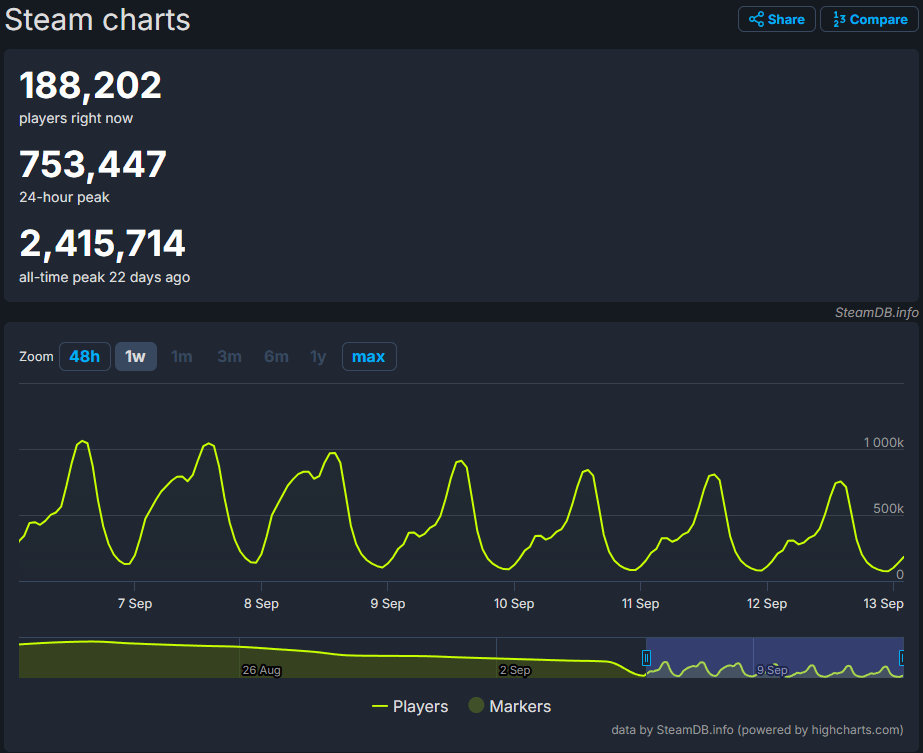Grab the left navigator range handle

tap(646, 657)
